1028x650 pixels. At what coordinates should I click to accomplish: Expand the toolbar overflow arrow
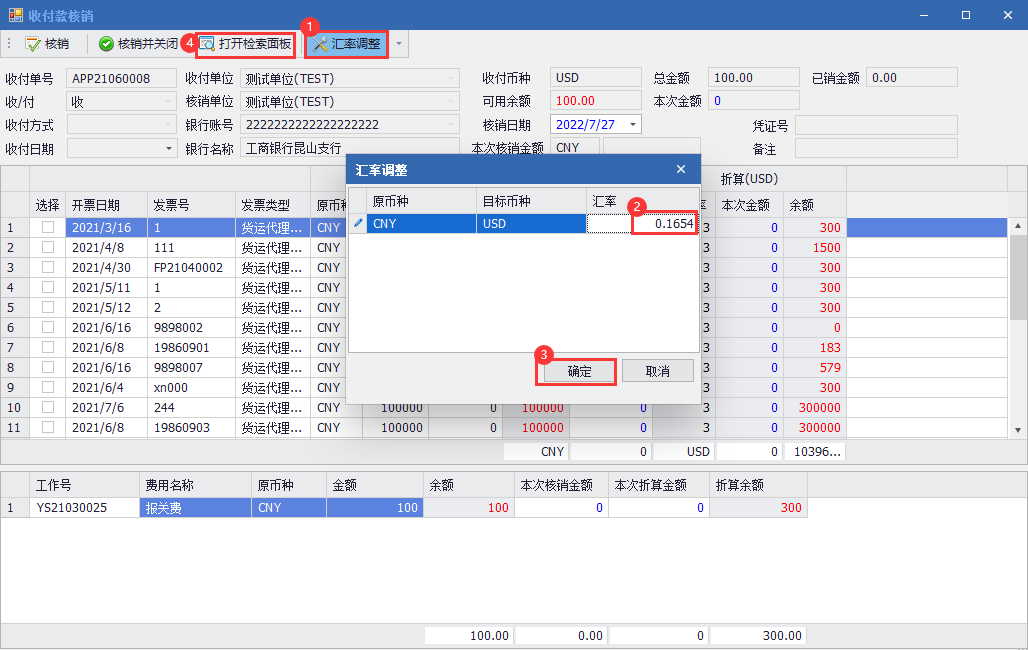(399, 44)
